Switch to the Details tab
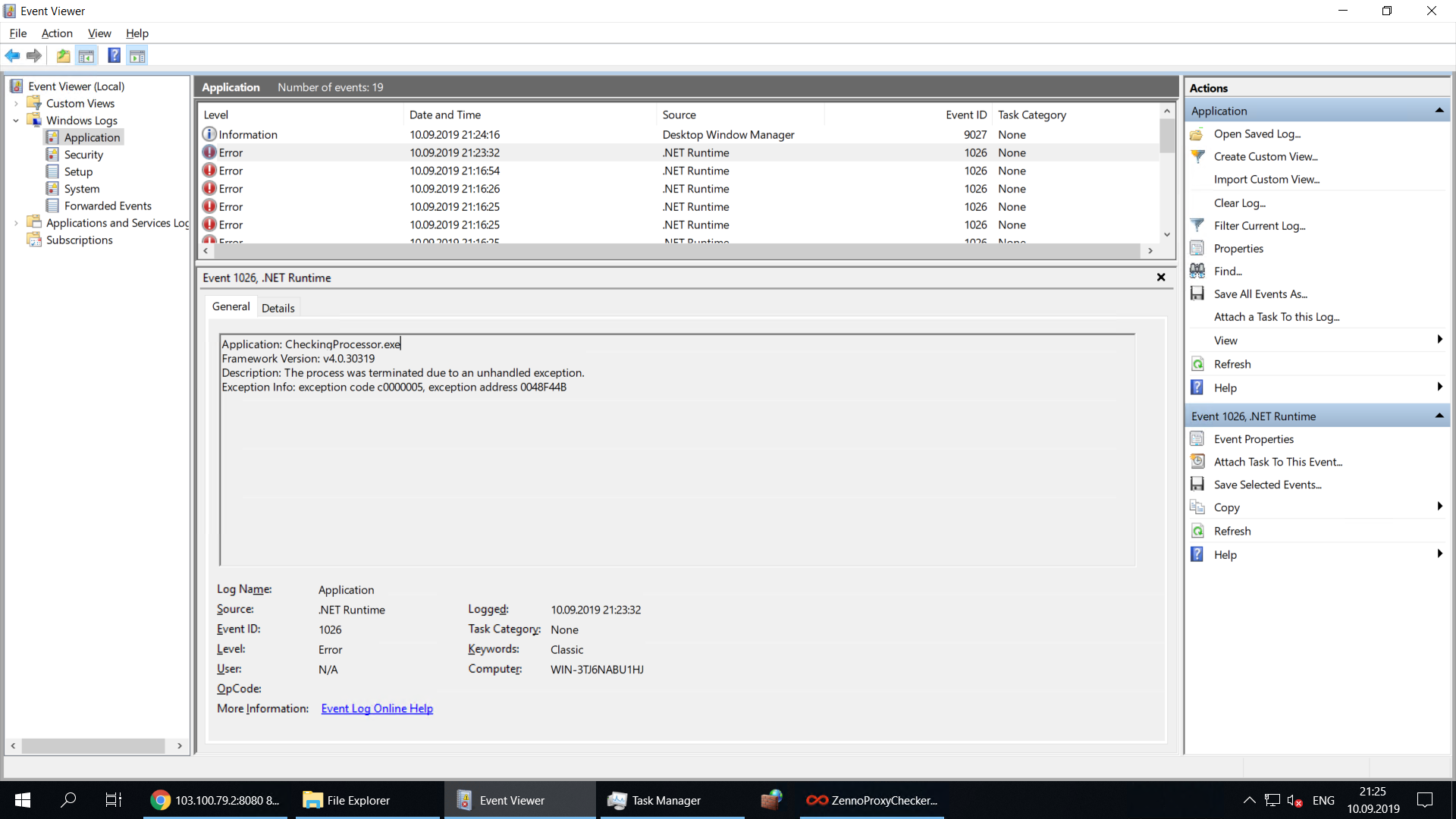This screenshot has width=1456, height=819. click(x=278, y=308)
